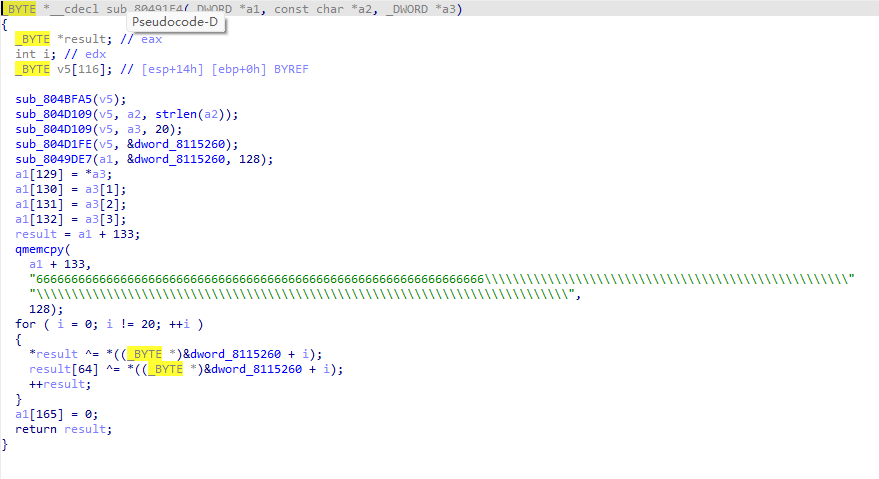Click the a1[129] assignment

64,174
